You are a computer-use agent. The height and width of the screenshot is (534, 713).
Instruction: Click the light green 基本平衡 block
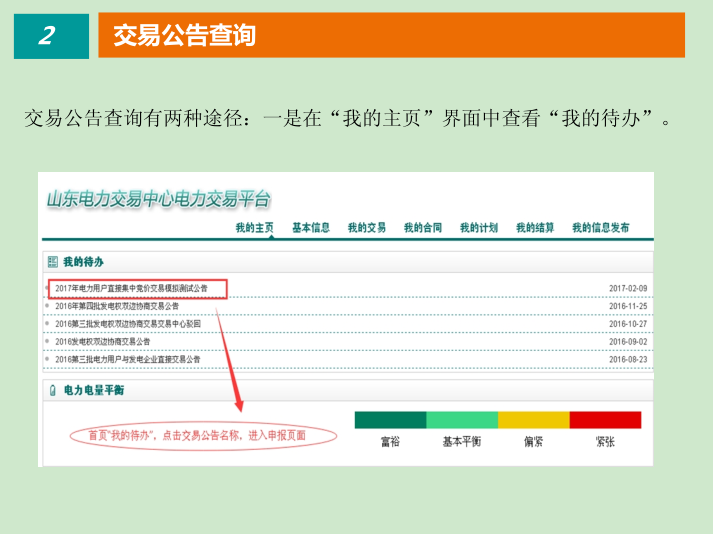pos(462,420)
